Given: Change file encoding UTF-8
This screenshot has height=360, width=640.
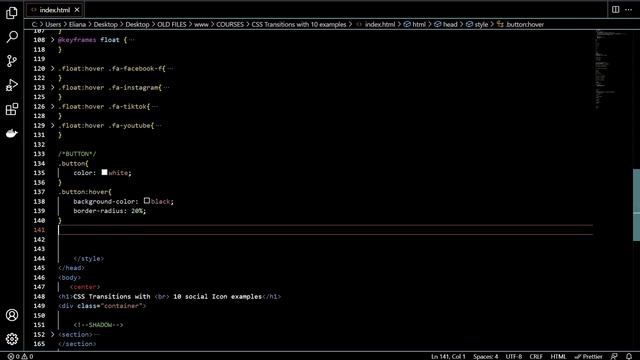Looking at the screenshot, I should [x=514, y=356].
